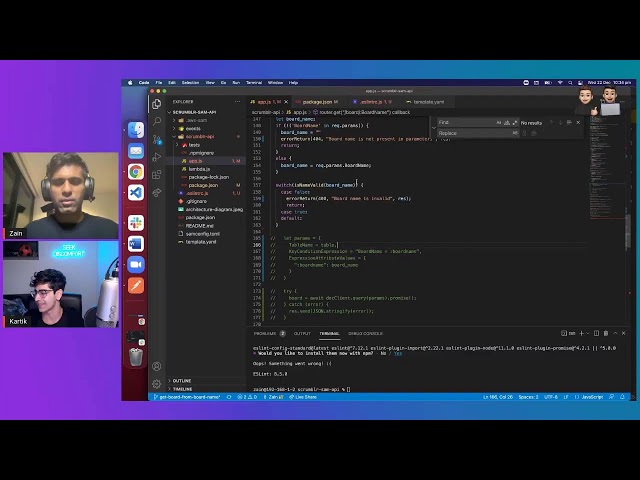Open the Live Share view in activity bar
The width and height of the screenshot is (640, 480).
point(157,192)
